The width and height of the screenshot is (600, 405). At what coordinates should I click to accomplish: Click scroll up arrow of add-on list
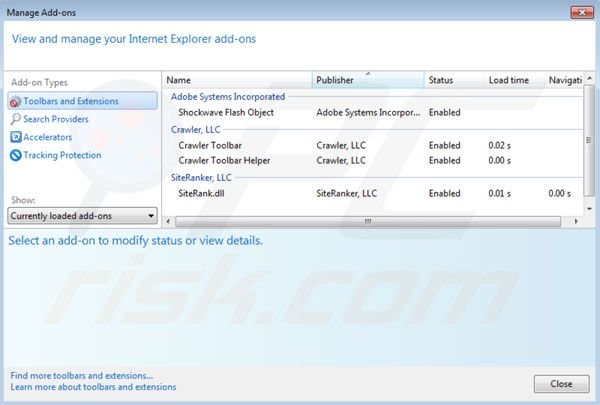(x=589, y=78)
